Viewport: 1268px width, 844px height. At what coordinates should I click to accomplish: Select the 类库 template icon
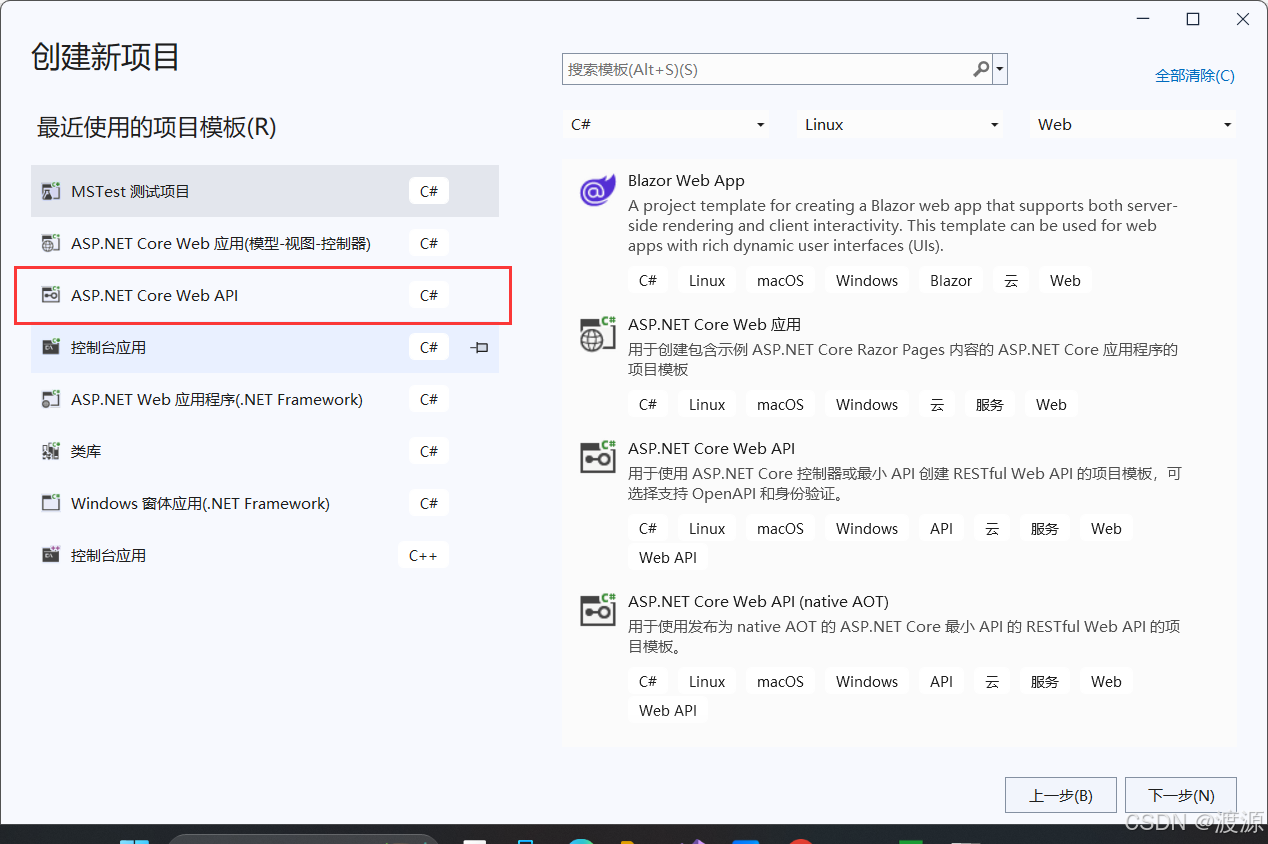click(51, 451)
